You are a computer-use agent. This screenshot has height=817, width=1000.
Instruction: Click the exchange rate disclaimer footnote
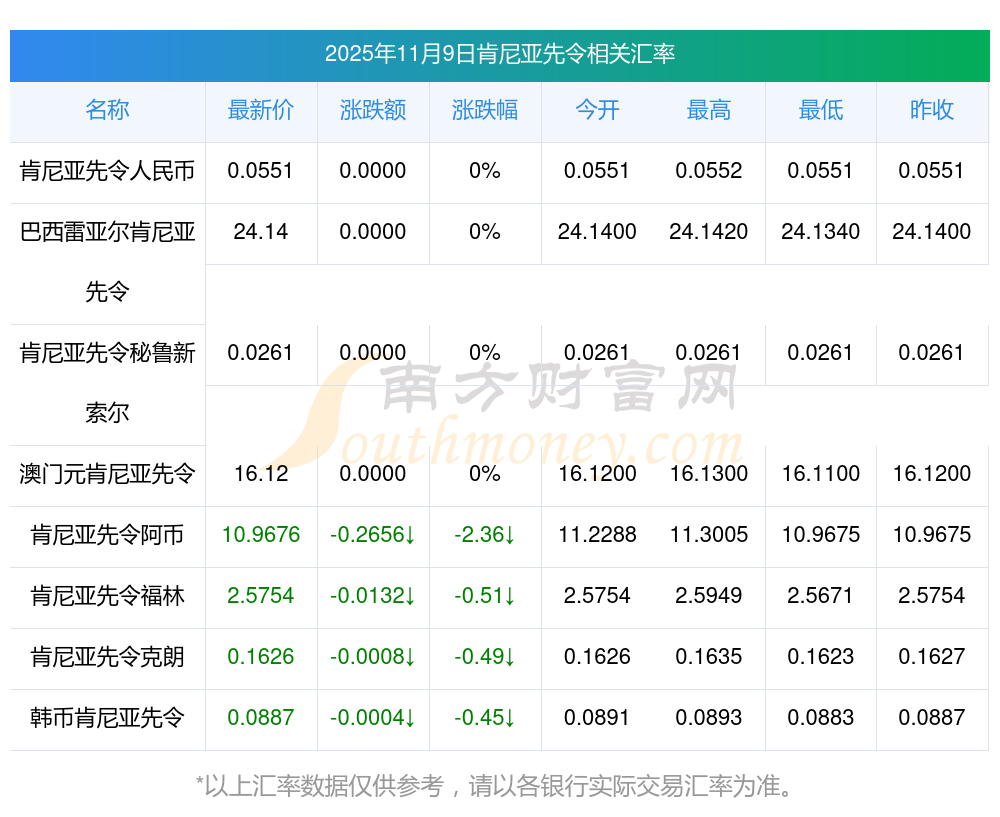pyautogui.click(x=499, y=786)
